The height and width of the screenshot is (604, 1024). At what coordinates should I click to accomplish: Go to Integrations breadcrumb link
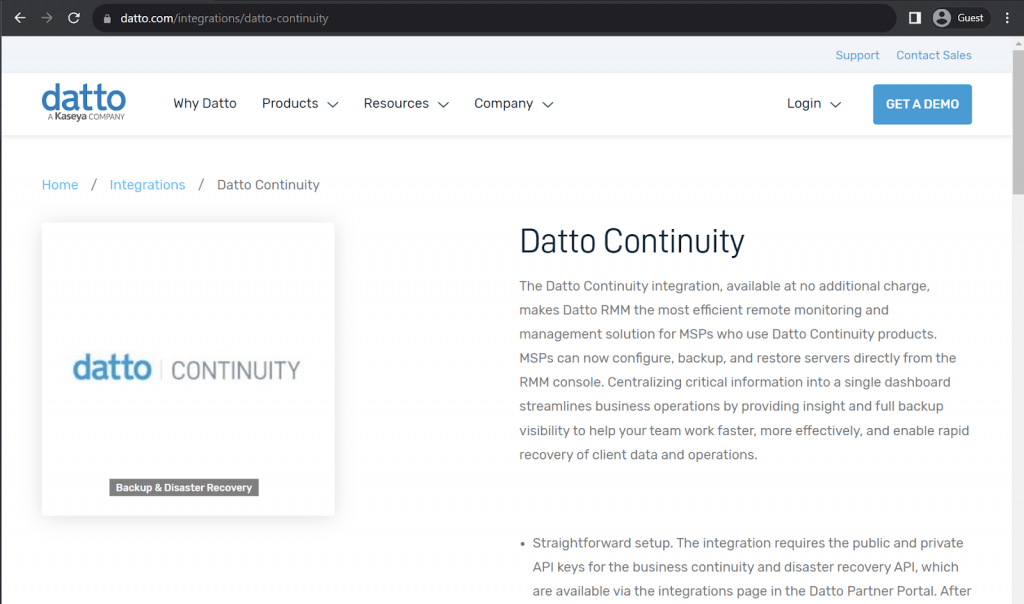click(x=147, y=185)
